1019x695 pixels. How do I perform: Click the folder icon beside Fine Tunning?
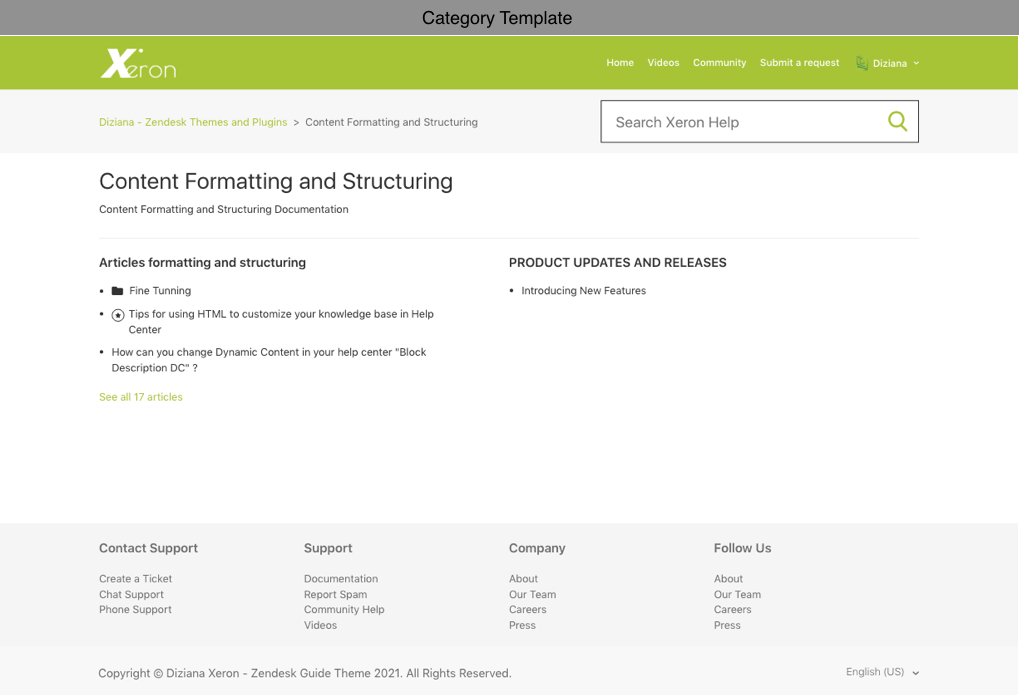pos(117,291)
